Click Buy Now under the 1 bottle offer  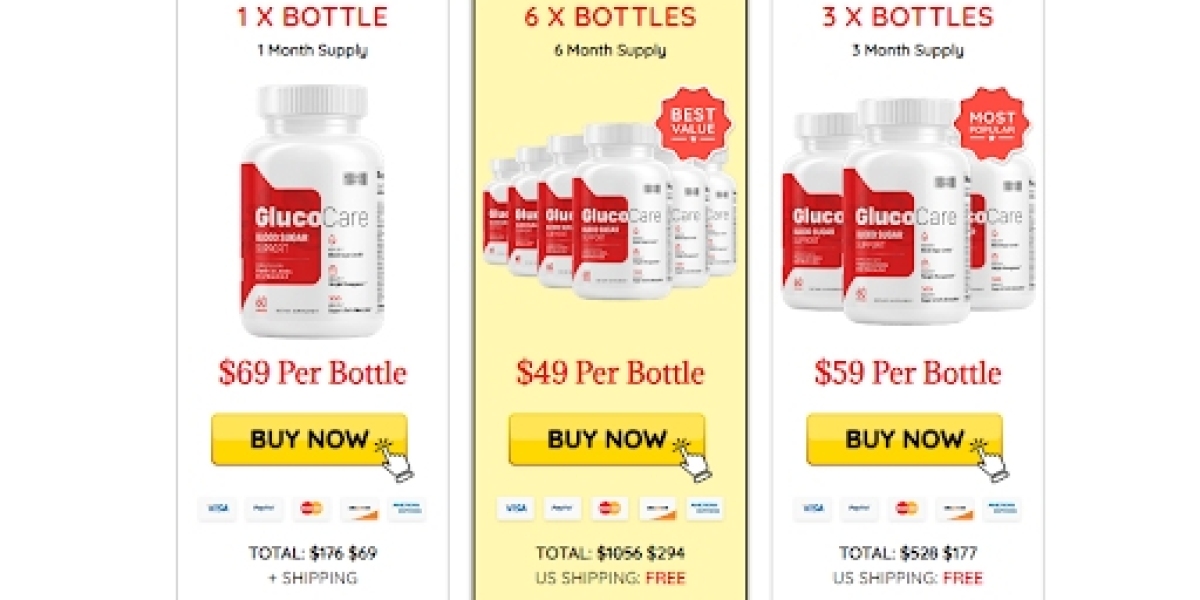click(309, 440)
